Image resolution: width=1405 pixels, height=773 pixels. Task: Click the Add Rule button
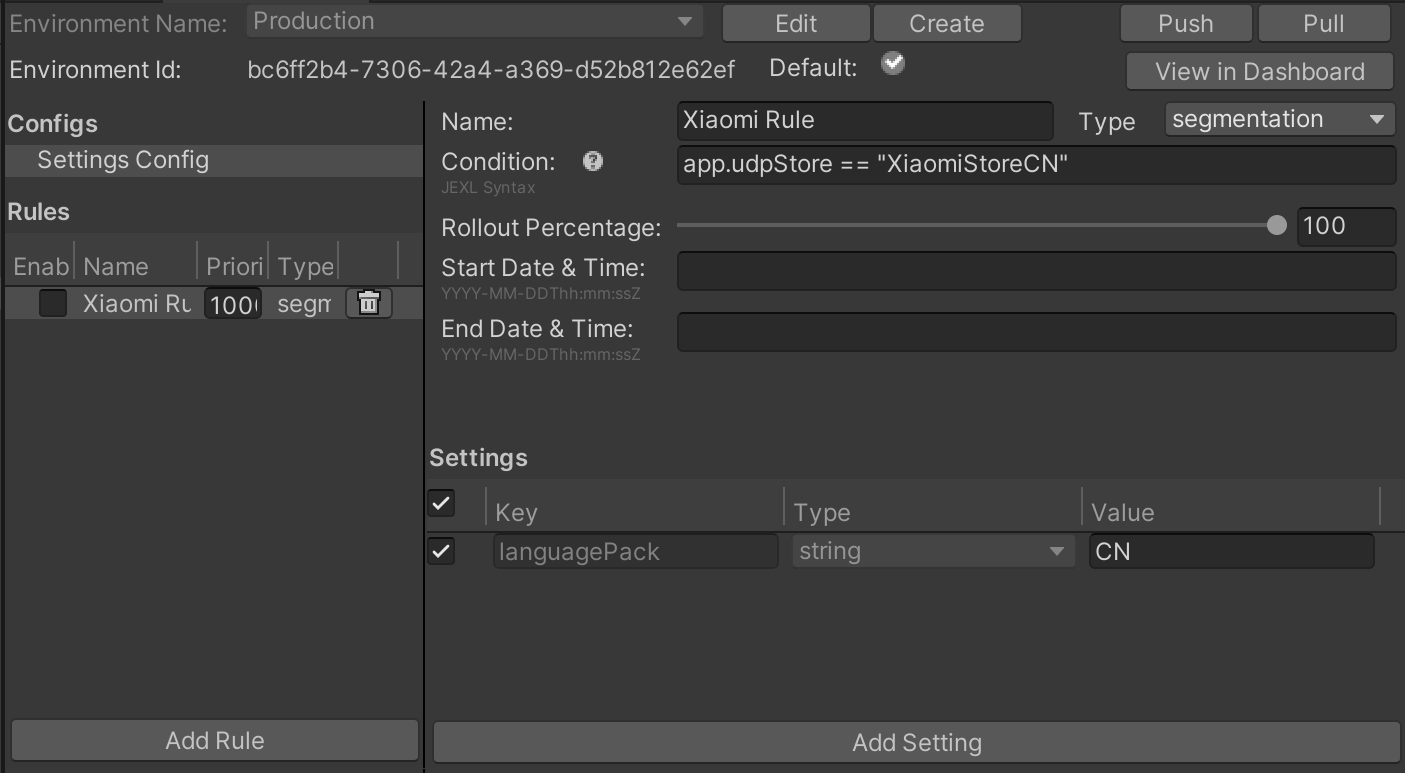click(x=214, y=741)
